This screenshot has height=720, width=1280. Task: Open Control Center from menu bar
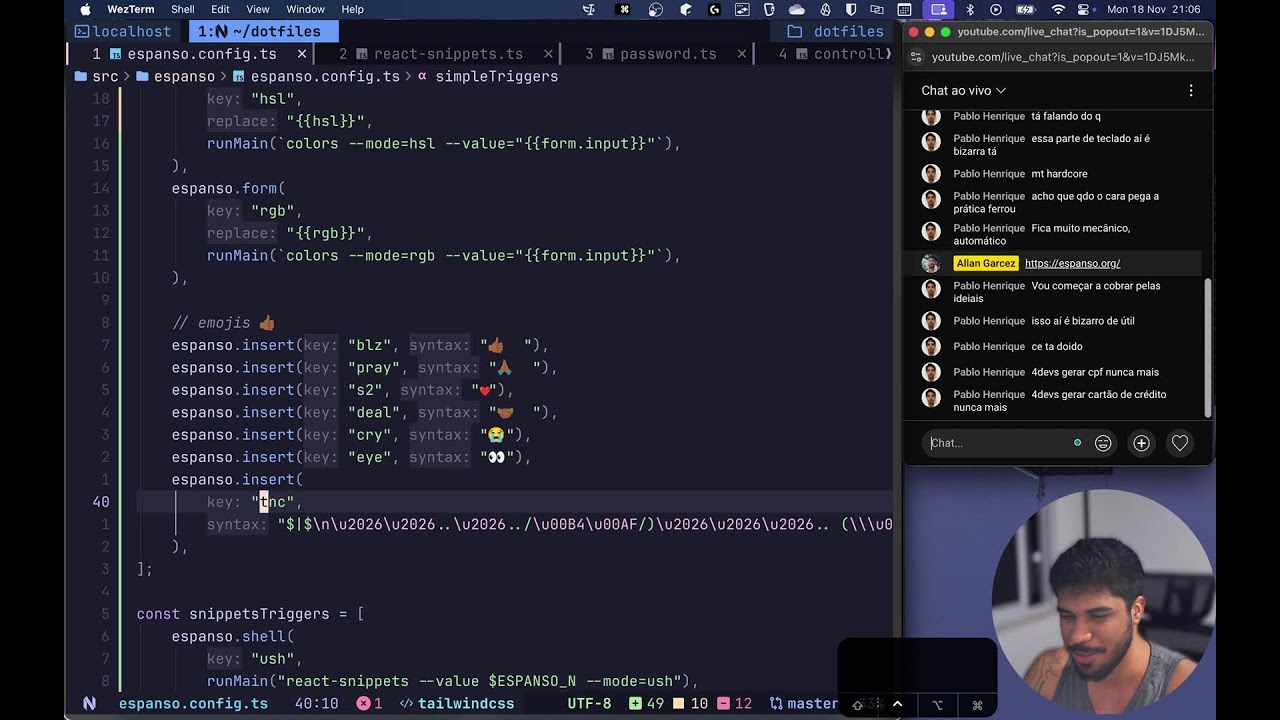click(x=1084, y=9)
